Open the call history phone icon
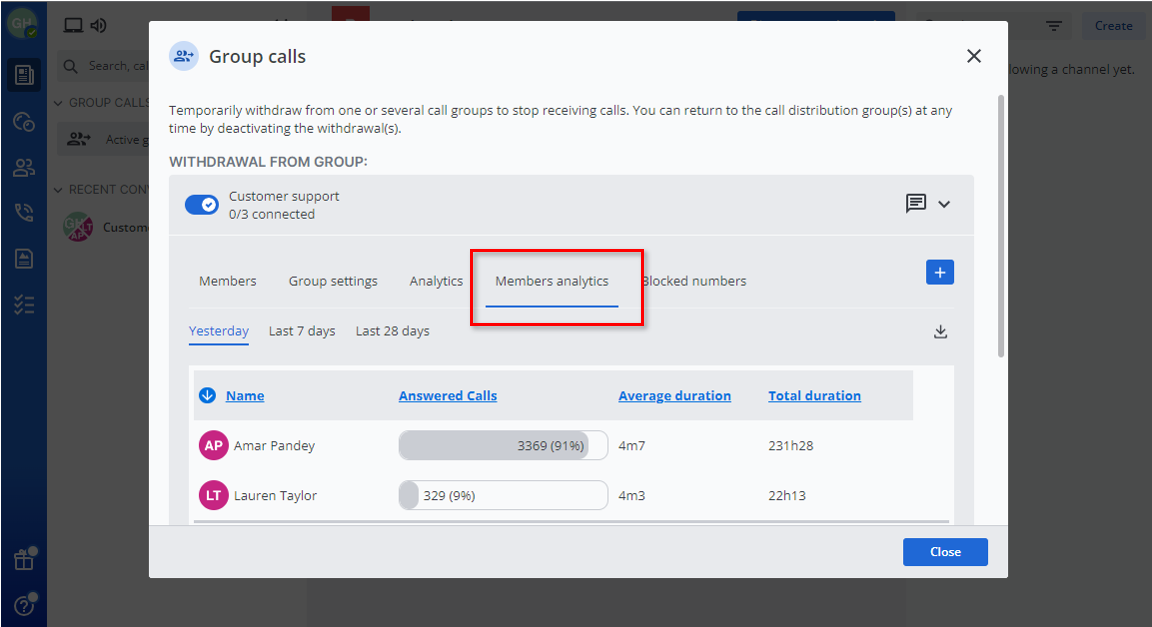 point(24,213)
